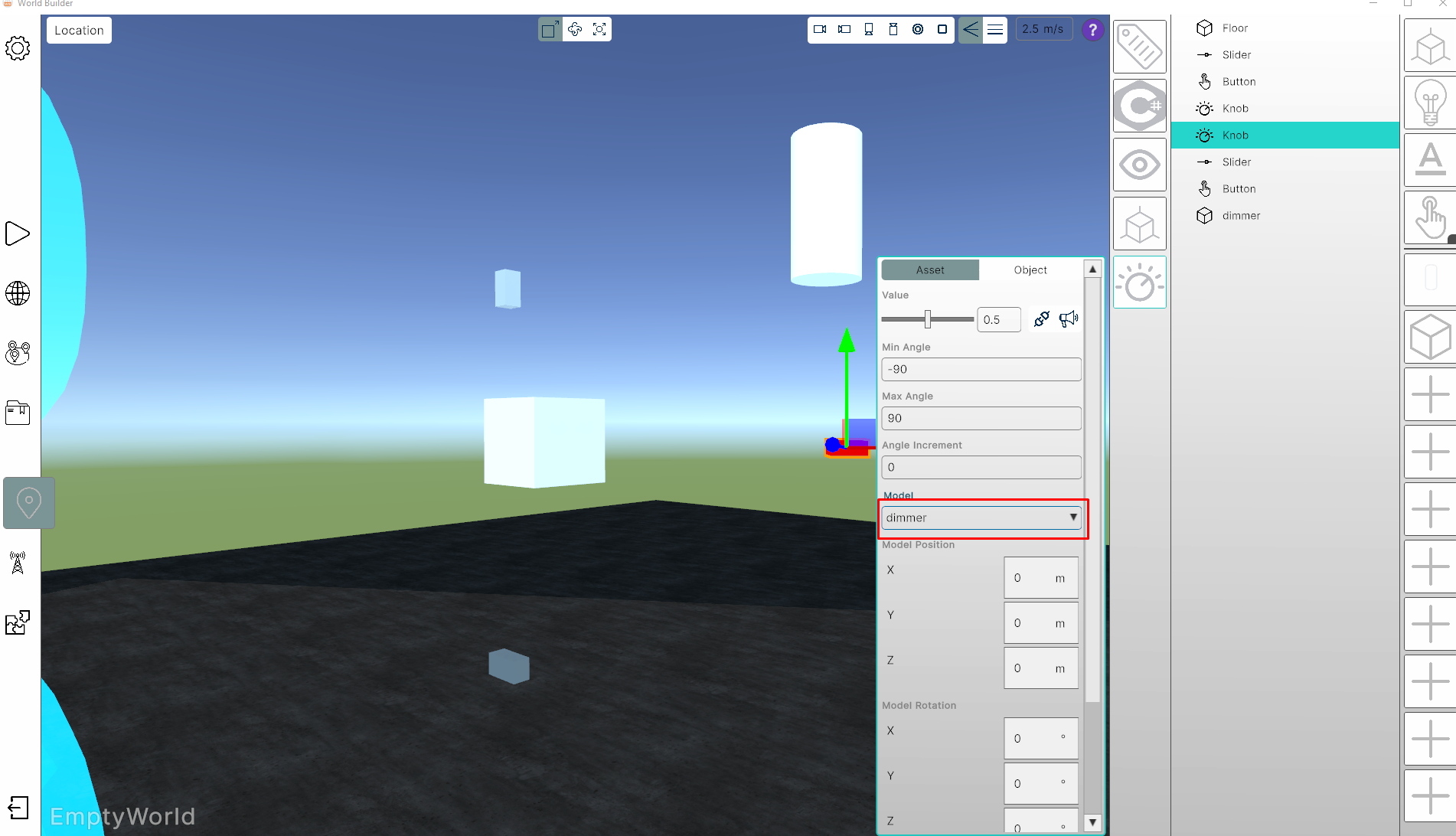
Task: Select the dimmer item in hierarchy
Action: click(1240, 216)
